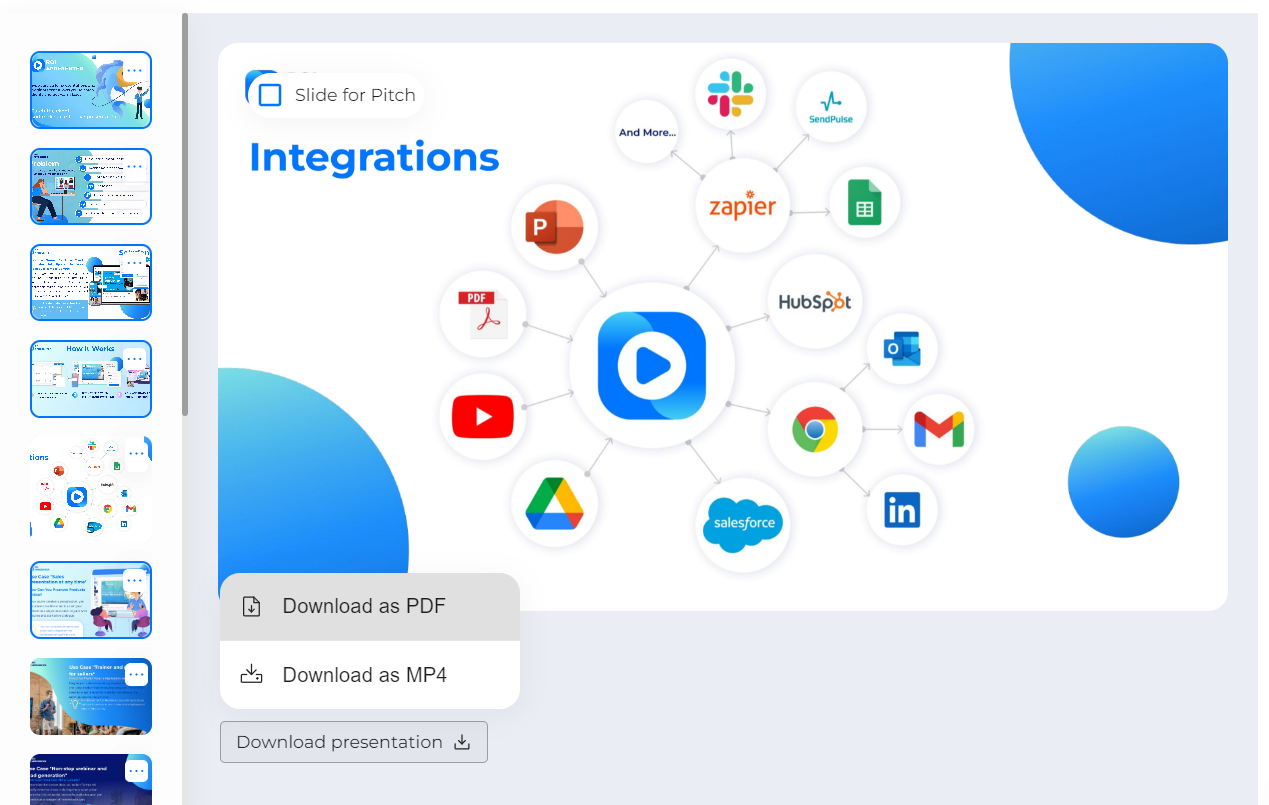This screenshot has width=1269, height=805.
Task: Click the LinkedIn icon on slide
Action: coord(902,510)
